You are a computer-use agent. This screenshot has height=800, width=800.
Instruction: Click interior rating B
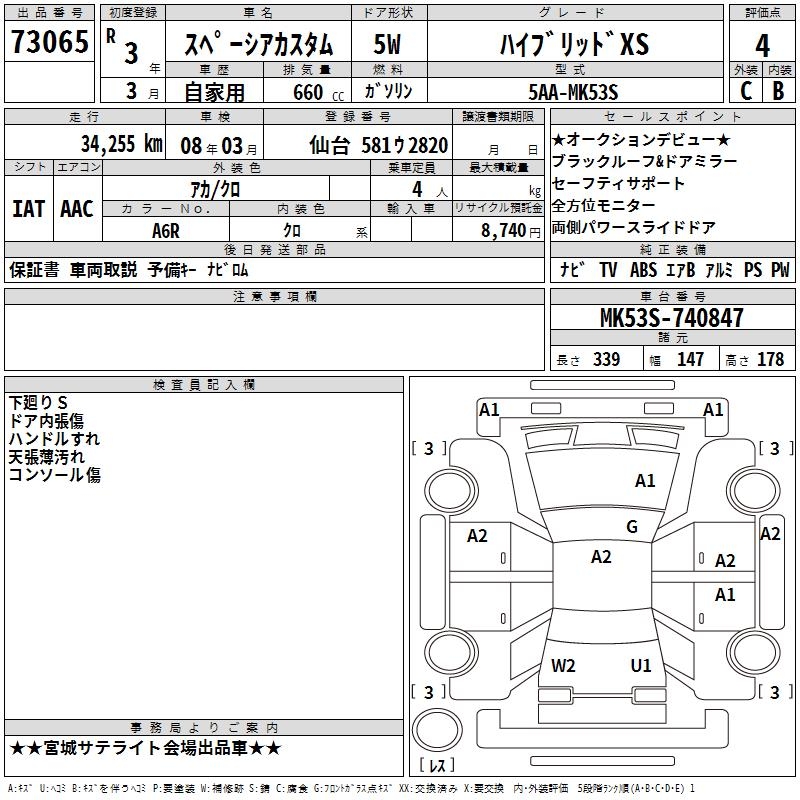[778, 91]
